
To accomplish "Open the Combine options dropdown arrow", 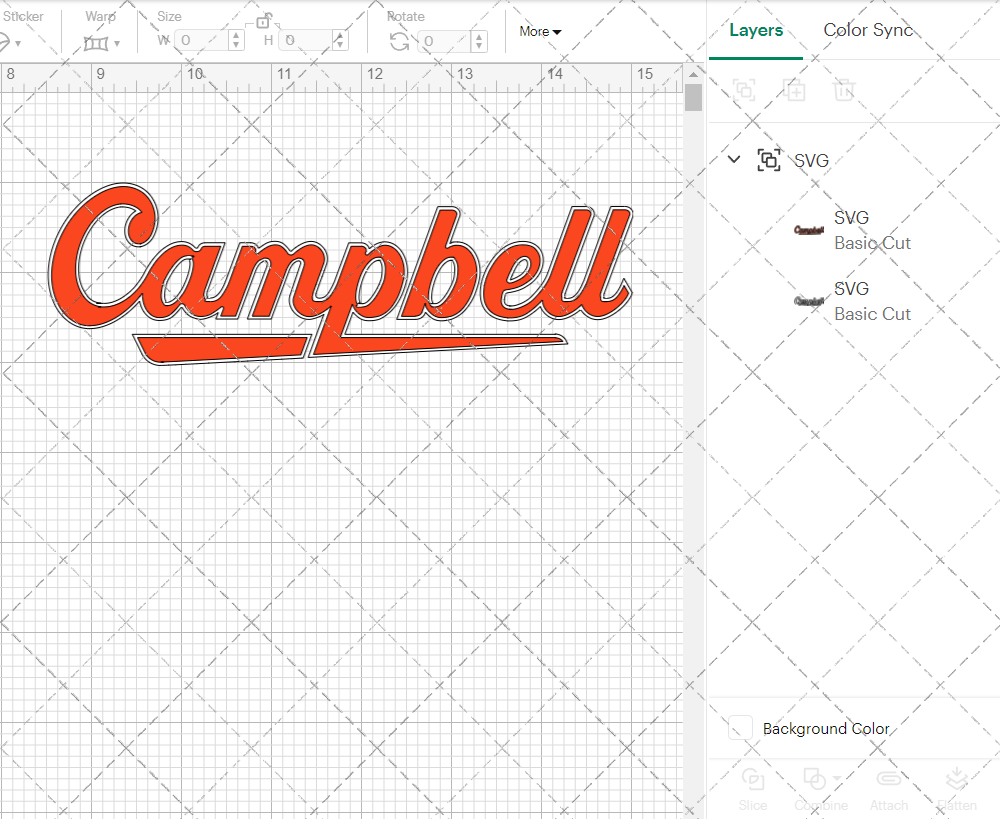I will (836, 778).
